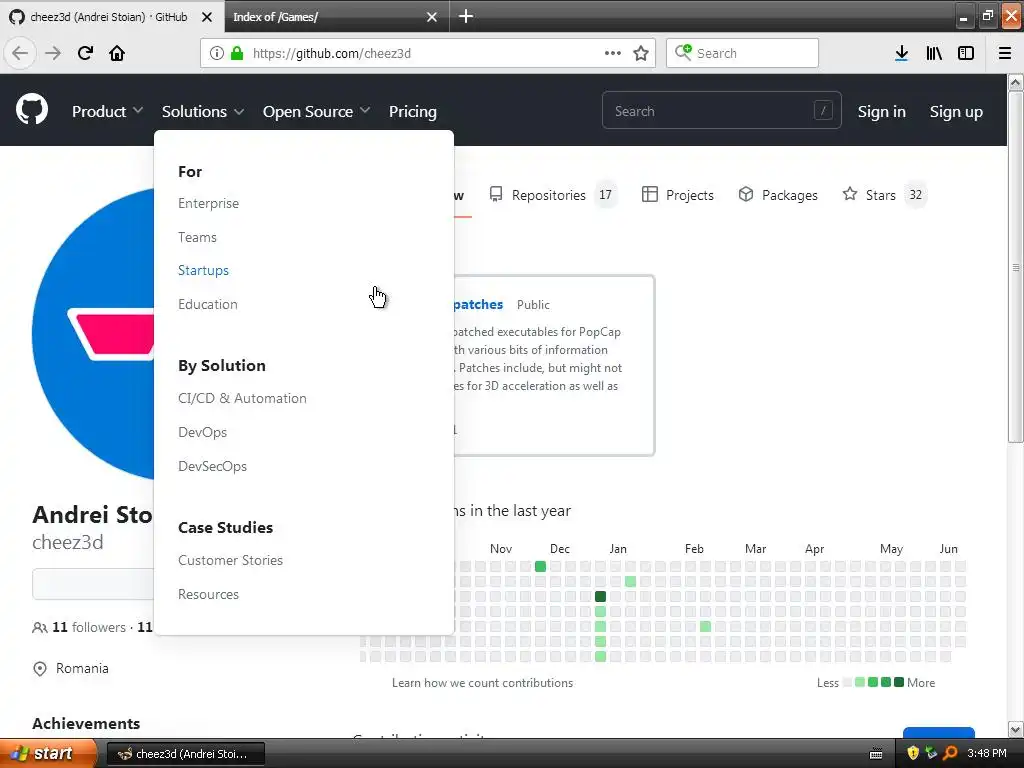Image resolution: width=1024 pixels, height=768 pixels.
Task: Open the browser home page icon
Action: pos(117,53)
